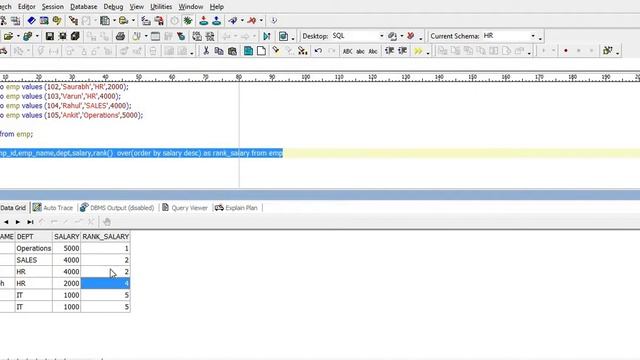640x360 pixels.
Task: Click the RANK_SALARY column header
Action: coord(106,237)
